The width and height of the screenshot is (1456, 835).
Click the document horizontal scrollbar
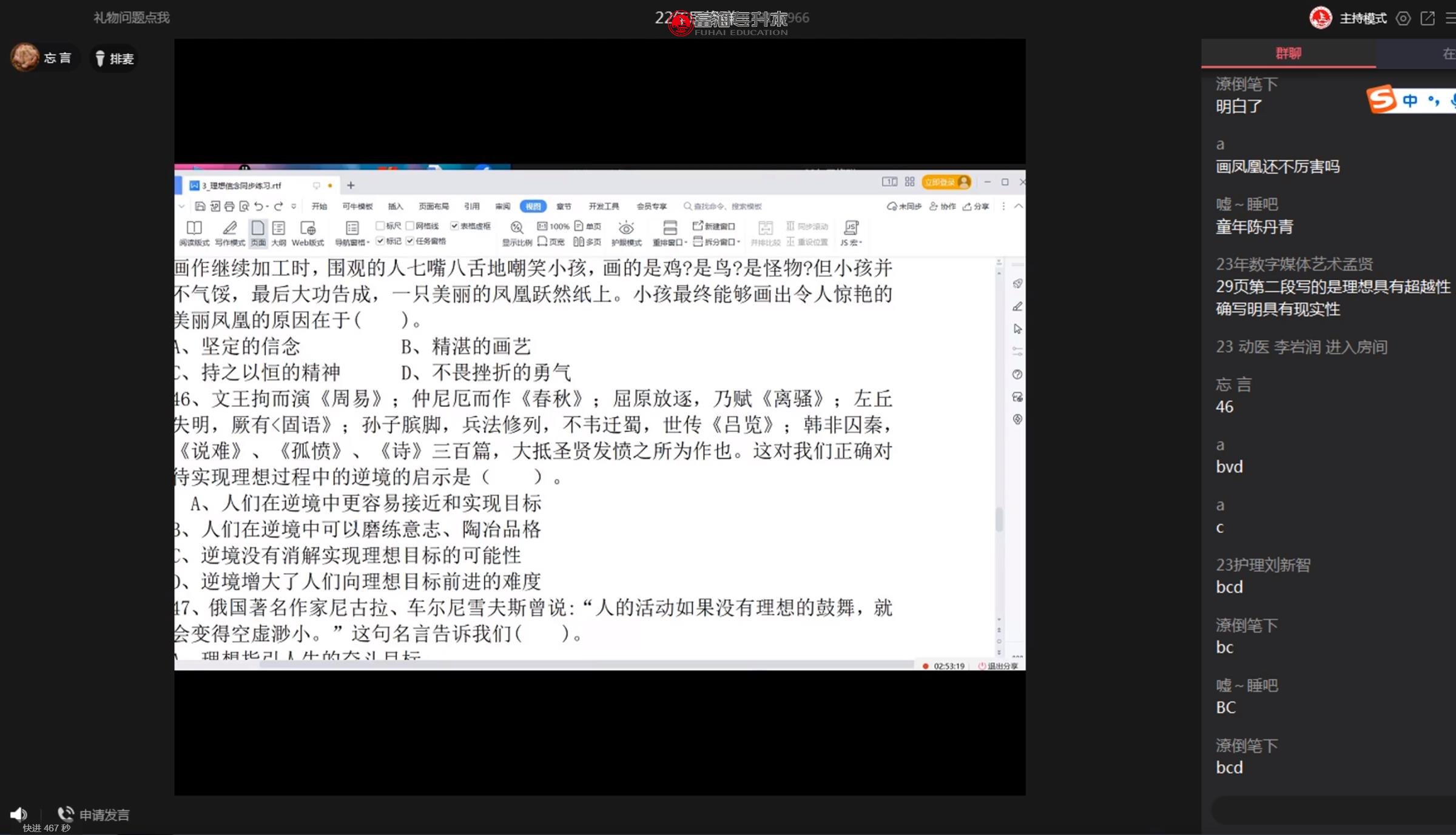586,664
